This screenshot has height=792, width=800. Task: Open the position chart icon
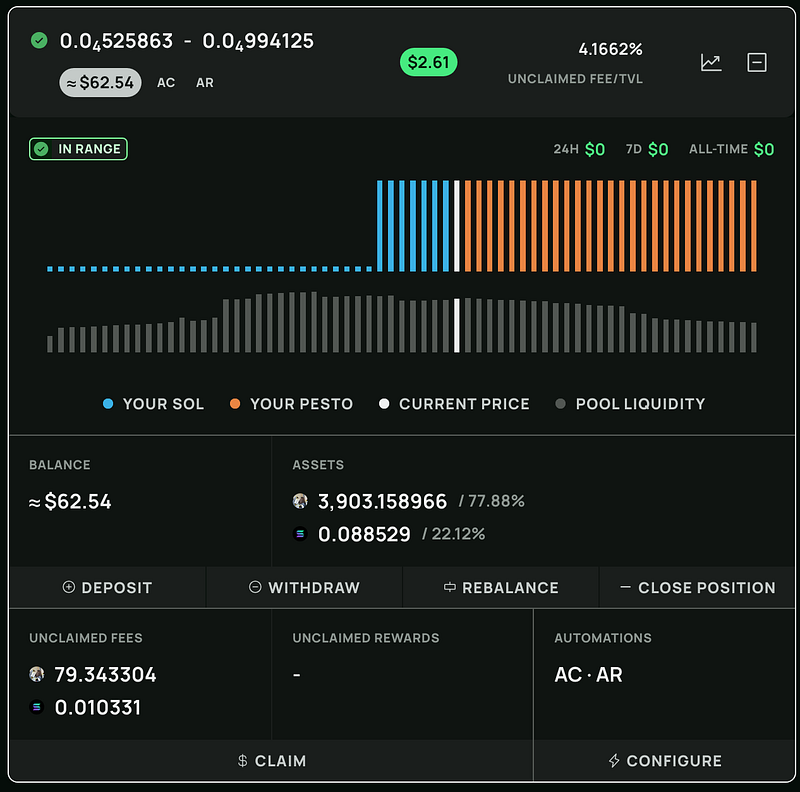pos(711,62)
